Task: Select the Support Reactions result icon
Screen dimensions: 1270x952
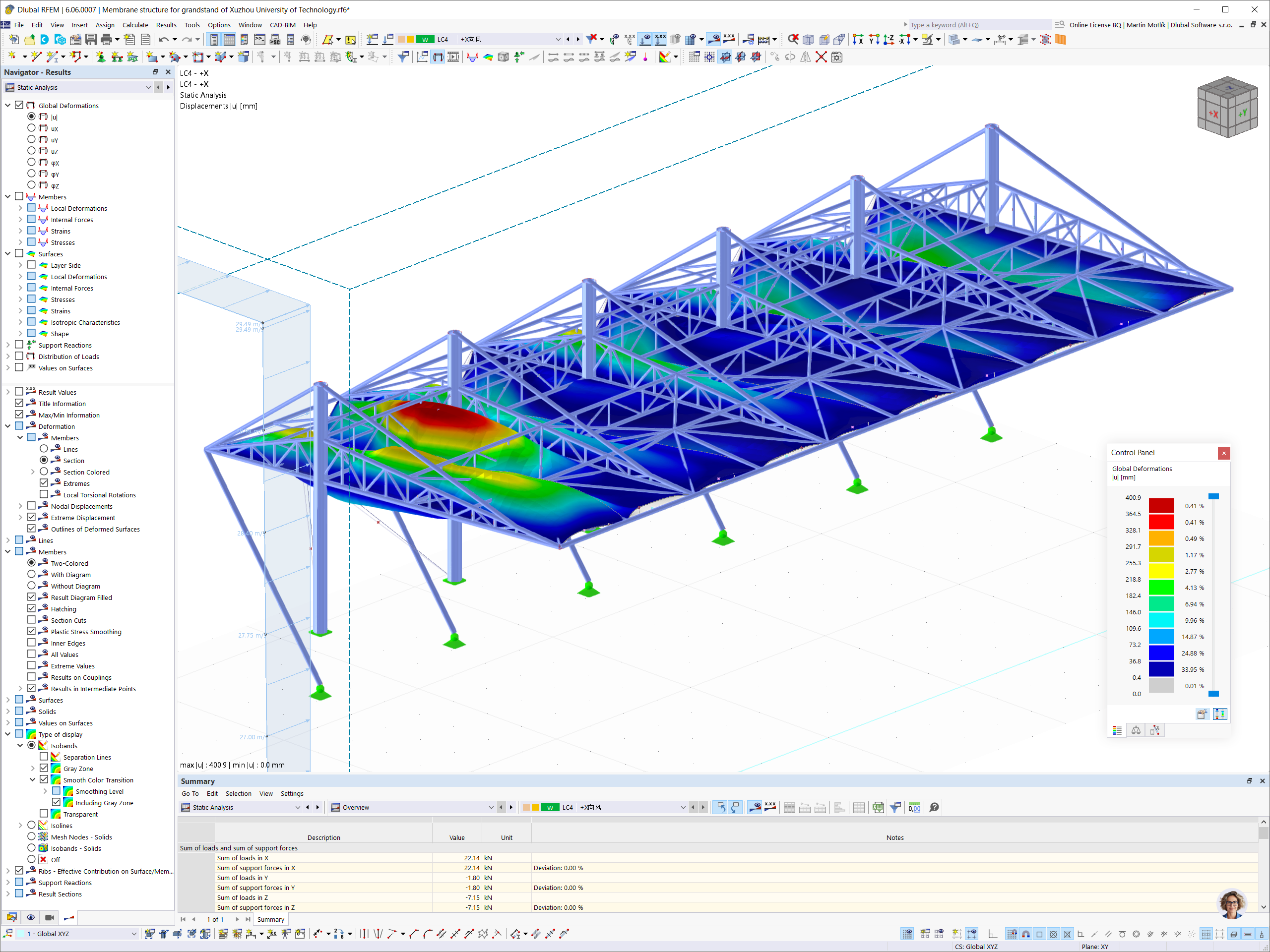Action: 32,345
